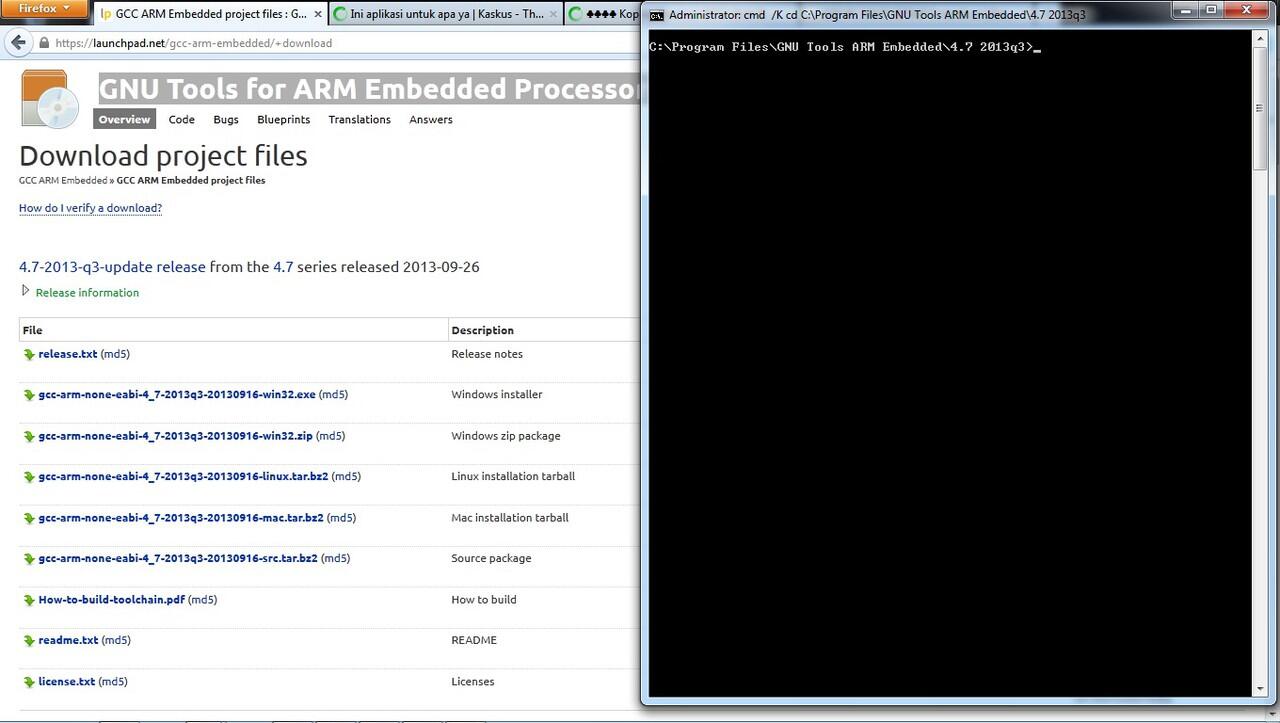
Task: Open md5 link for release.txt
Action: pyautogui.click(x=115, y=354)
